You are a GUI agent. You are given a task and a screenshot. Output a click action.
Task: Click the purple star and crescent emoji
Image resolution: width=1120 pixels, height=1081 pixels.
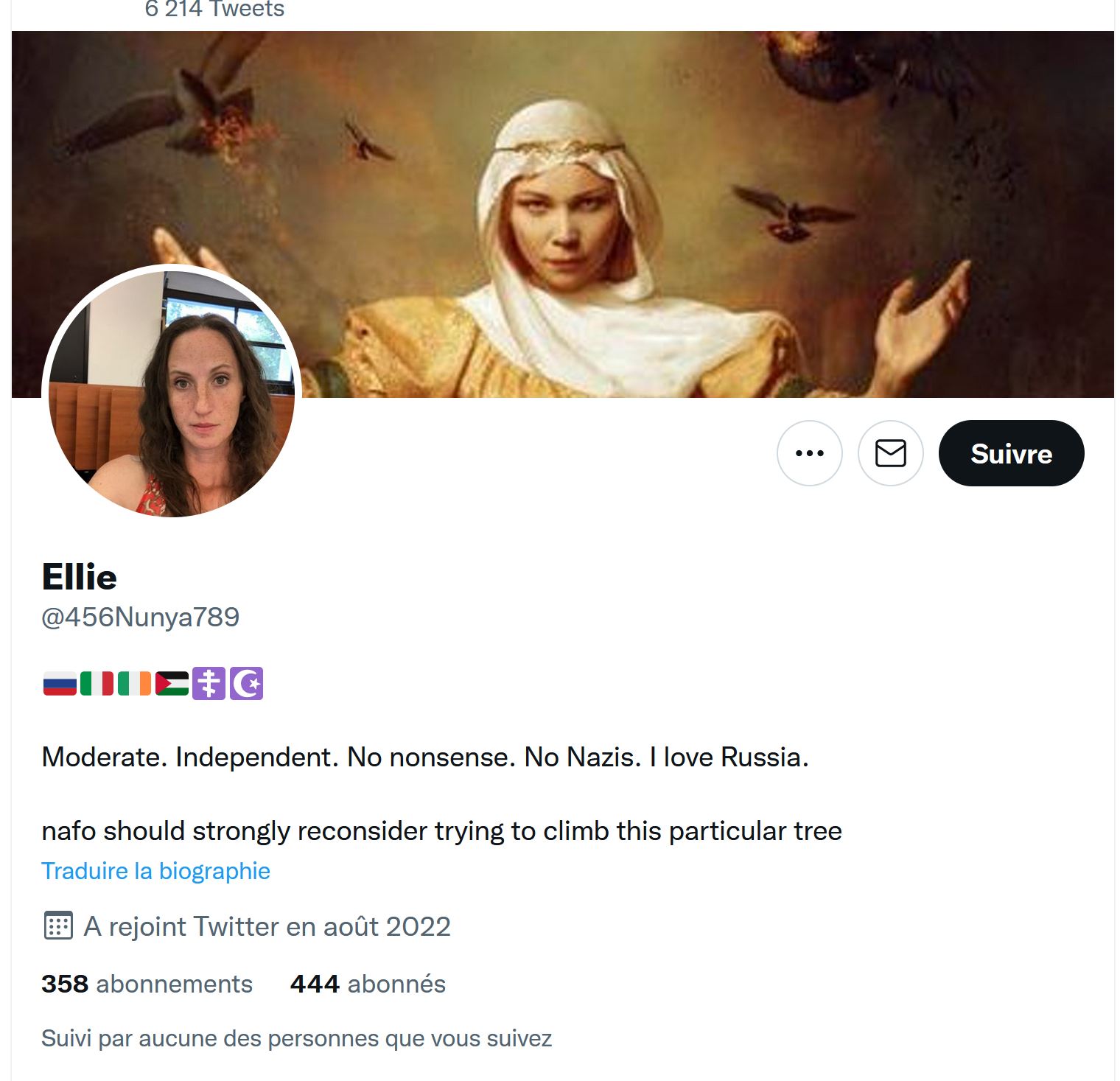[246, 684]
